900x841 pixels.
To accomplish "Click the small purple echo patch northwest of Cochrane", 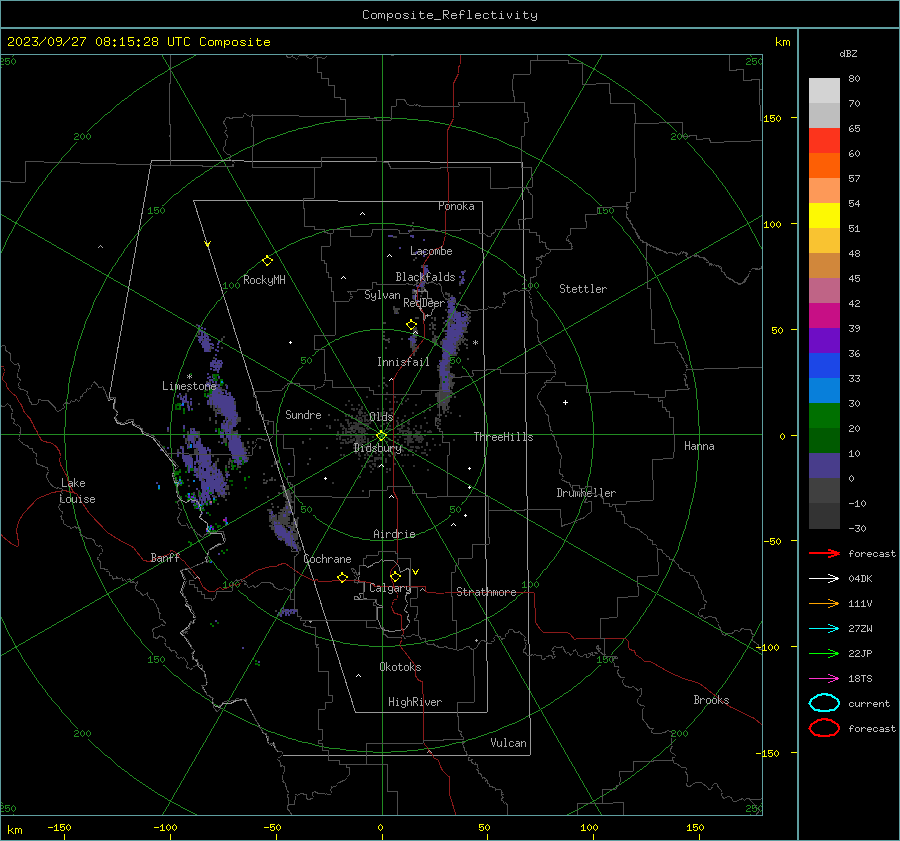I will coord(284,528).
